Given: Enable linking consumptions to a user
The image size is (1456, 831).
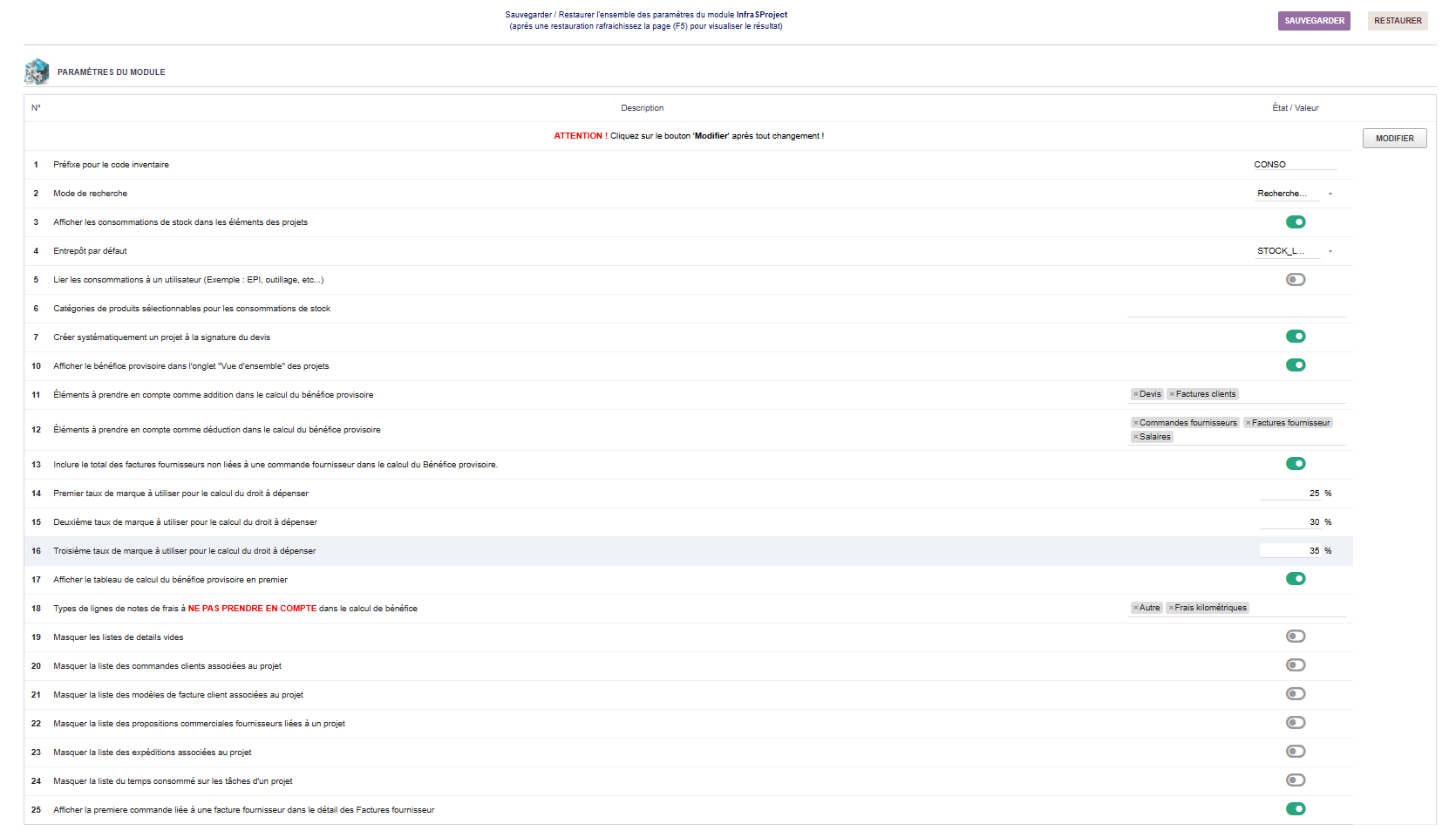Looking at the screenshot, I should (1296, 280).
